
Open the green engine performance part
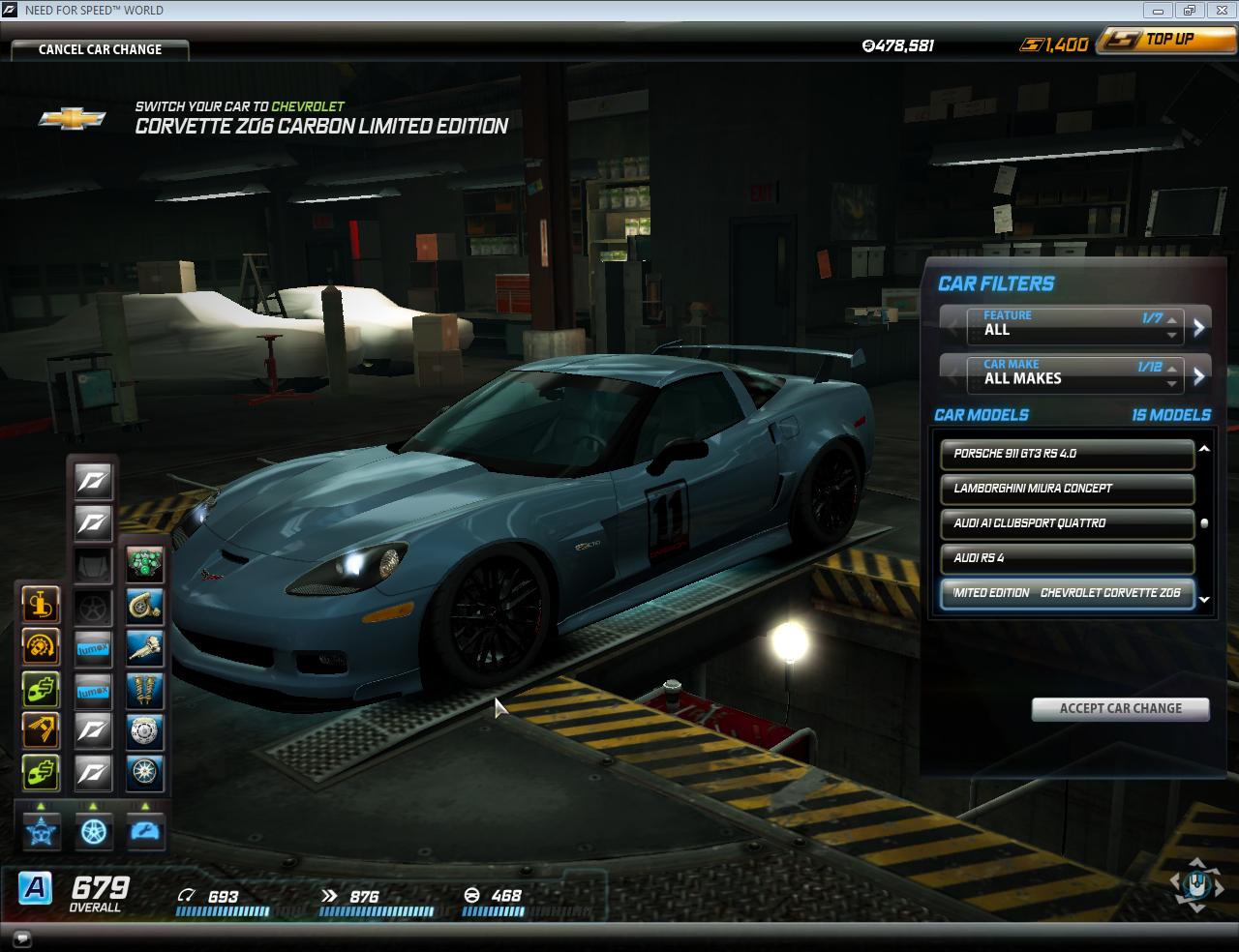tap(145, 564)
